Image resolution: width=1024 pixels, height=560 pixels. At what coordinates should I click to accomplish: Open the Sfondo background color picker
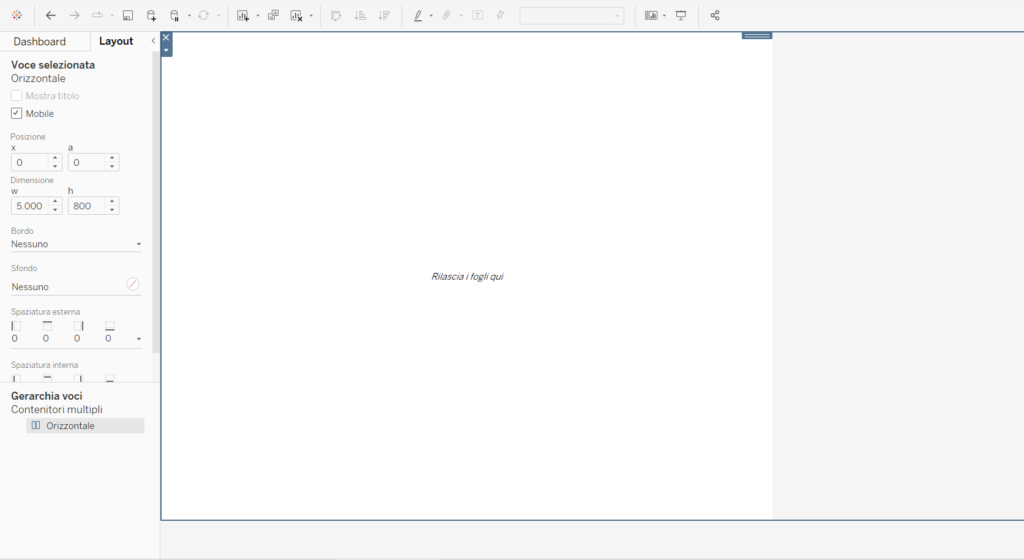click(132, 285)
